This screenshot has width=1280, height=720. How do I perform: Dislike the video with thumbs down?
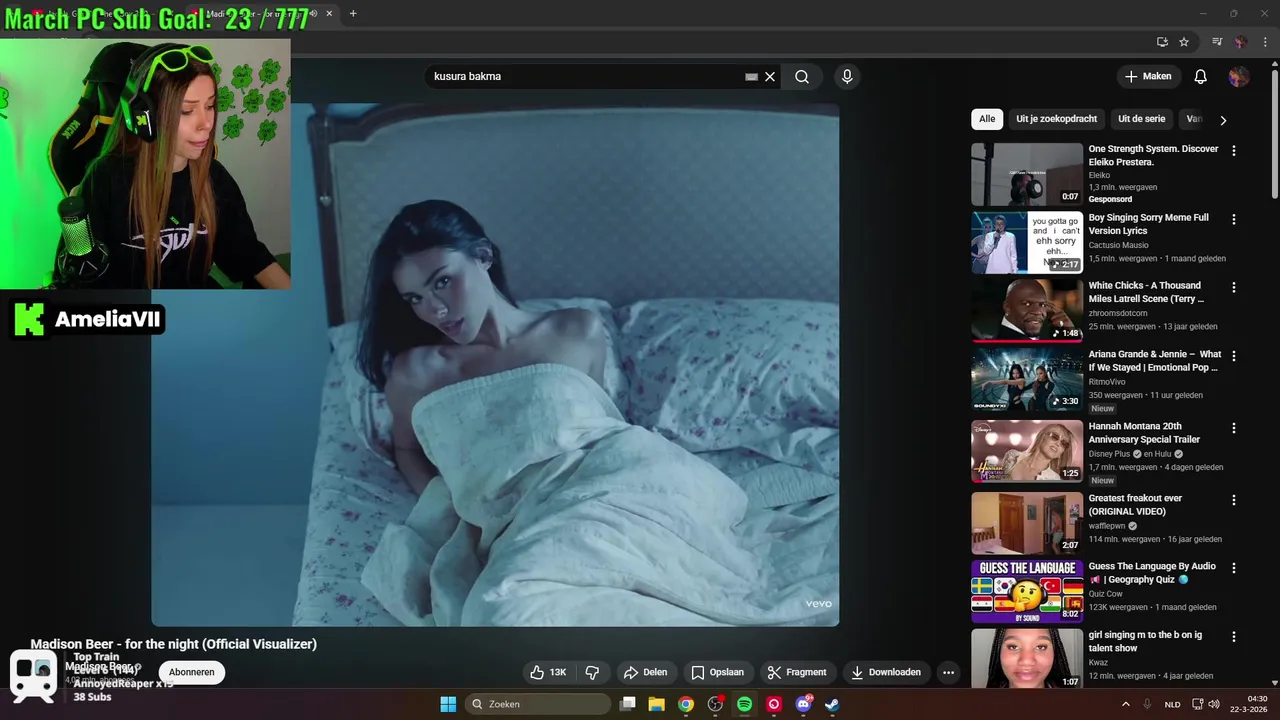[x=592, y=672]
